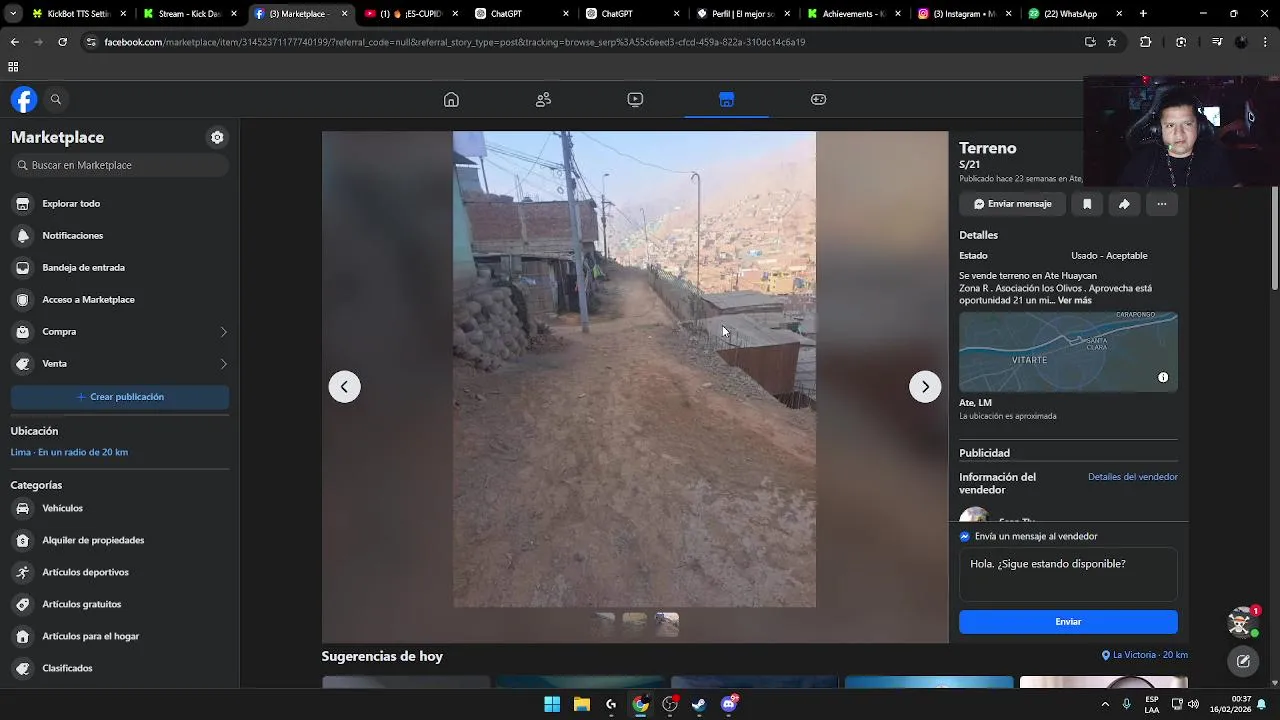Open the new message compose icon

(x=1243, y=661)
